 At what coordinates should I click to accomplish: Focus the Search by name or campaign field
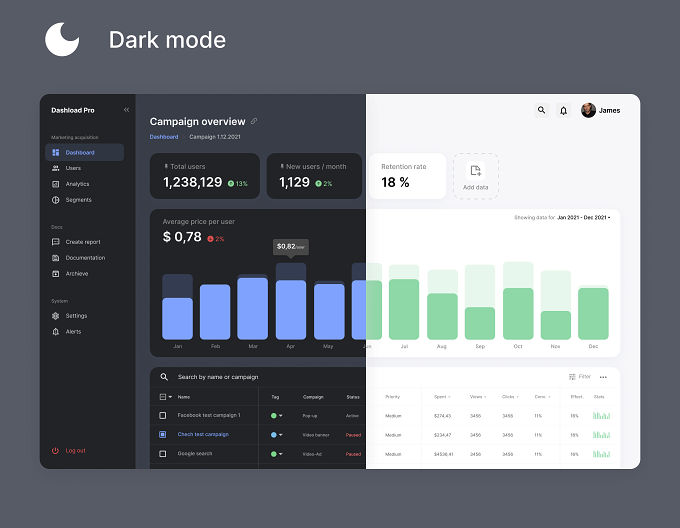pyautogui.click(x=258, y=377)
